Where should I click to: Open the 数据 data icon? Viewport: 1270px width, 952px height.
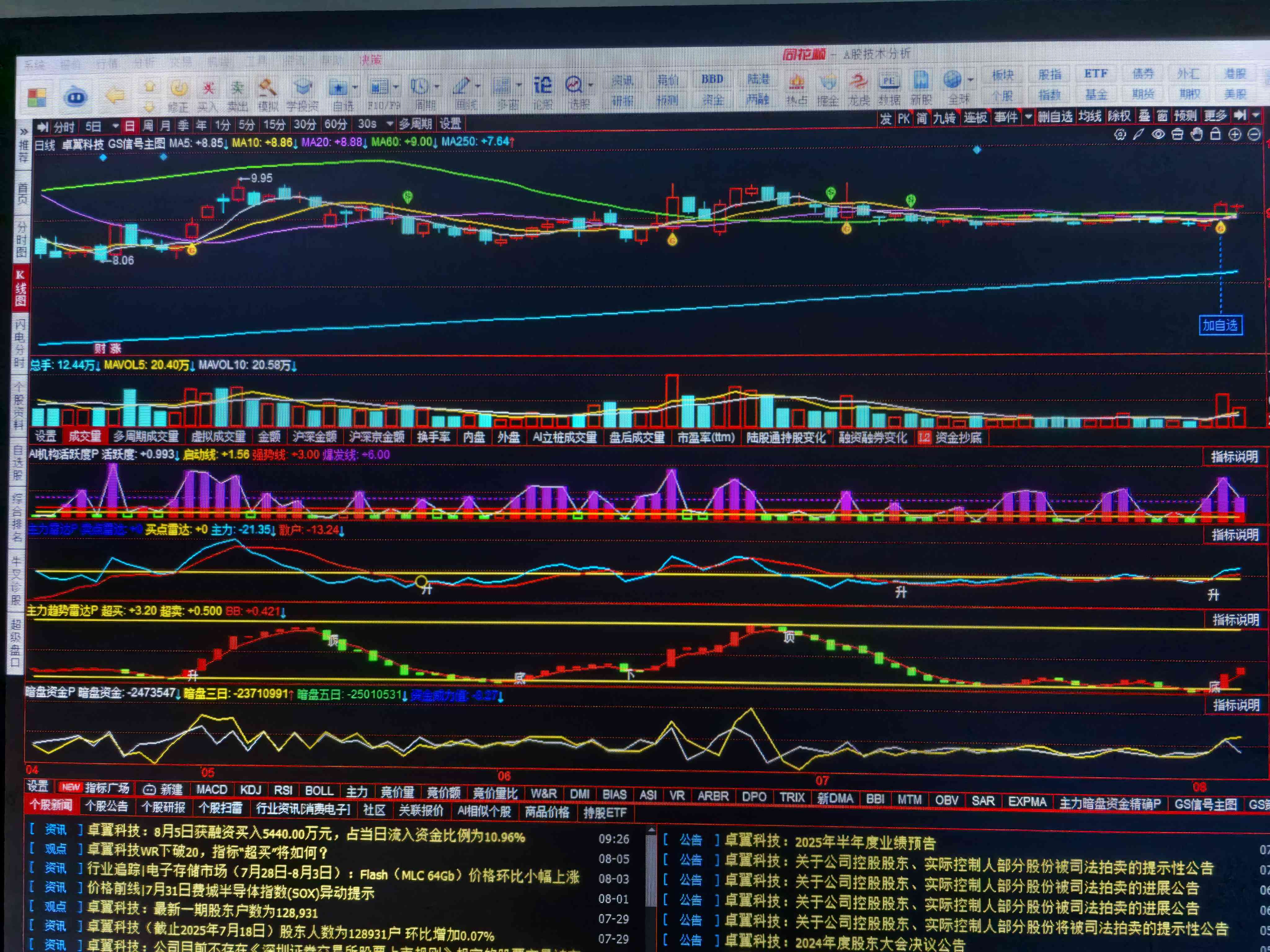pos(889,89)
